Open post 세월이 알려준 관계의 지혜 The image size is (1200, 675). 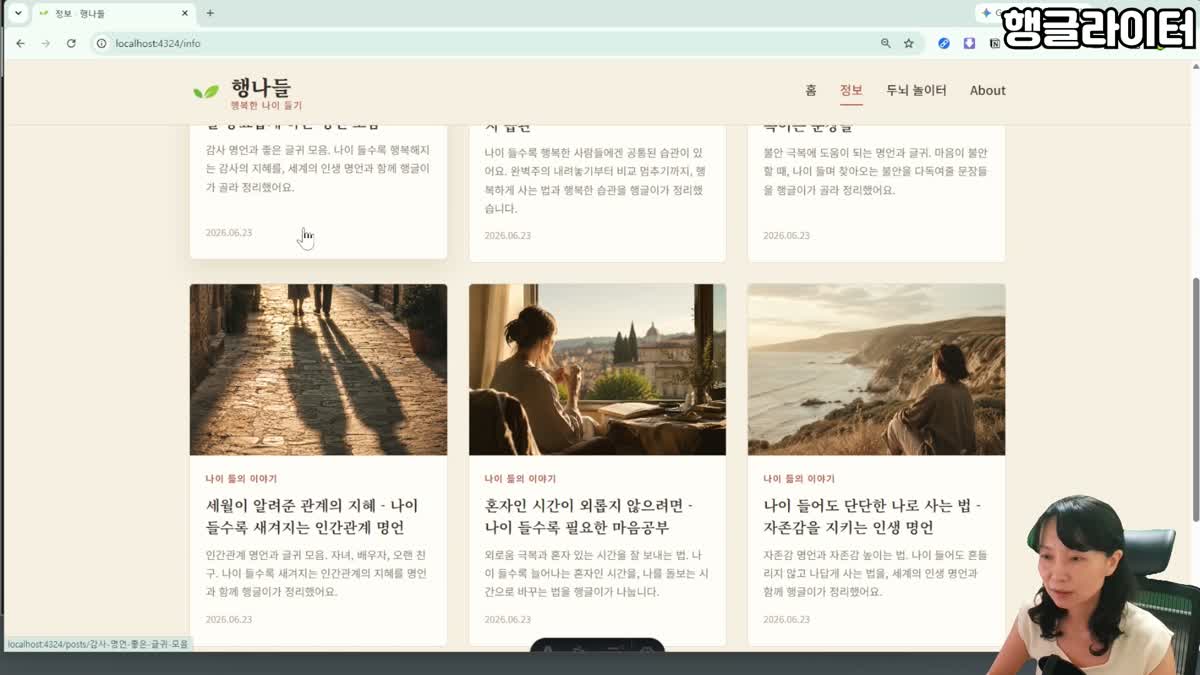click(312, 517)
